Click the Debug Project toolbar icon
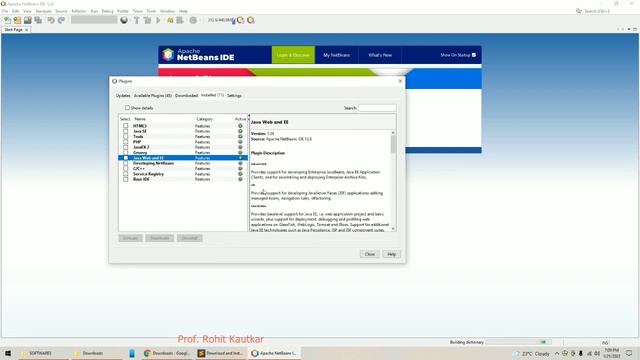This screenshot has height=360, width=640. coord(170,20)
